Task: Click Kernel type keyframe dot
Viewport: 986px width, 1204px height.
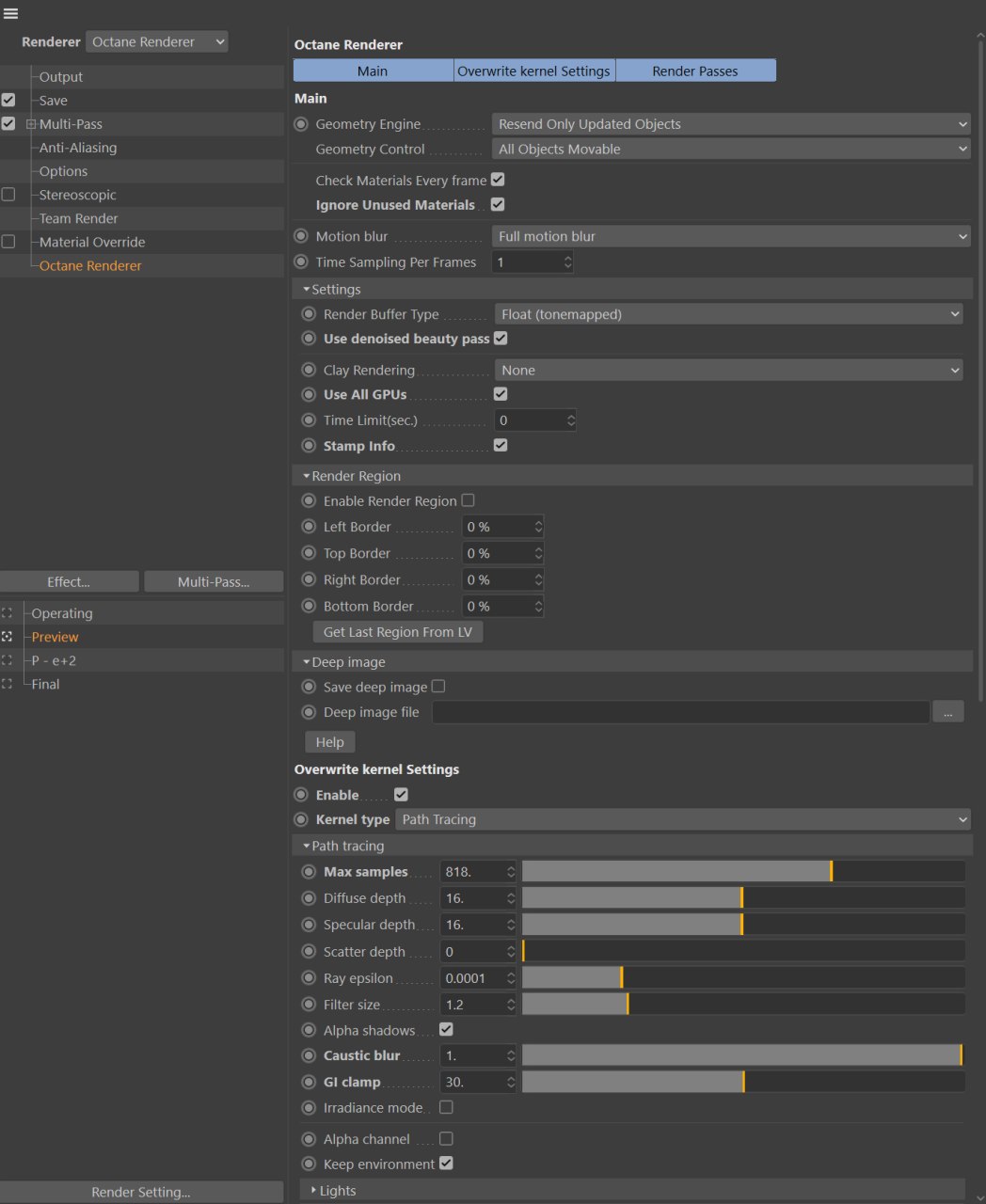Action: tap(301, 819)
